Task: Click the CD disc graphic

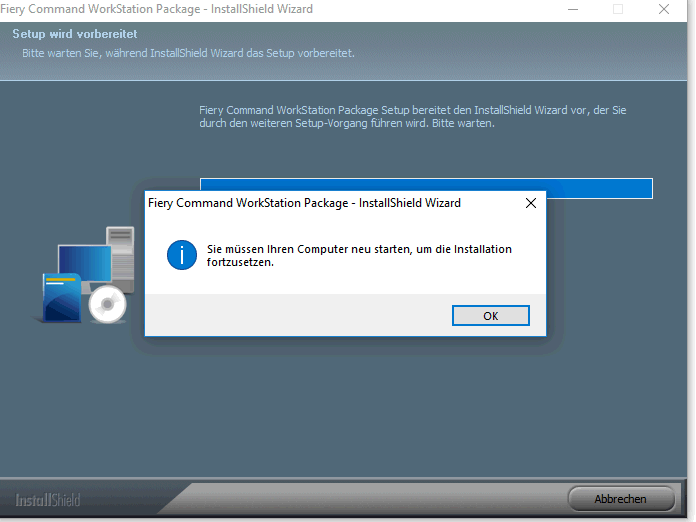Action: [107, 304]
